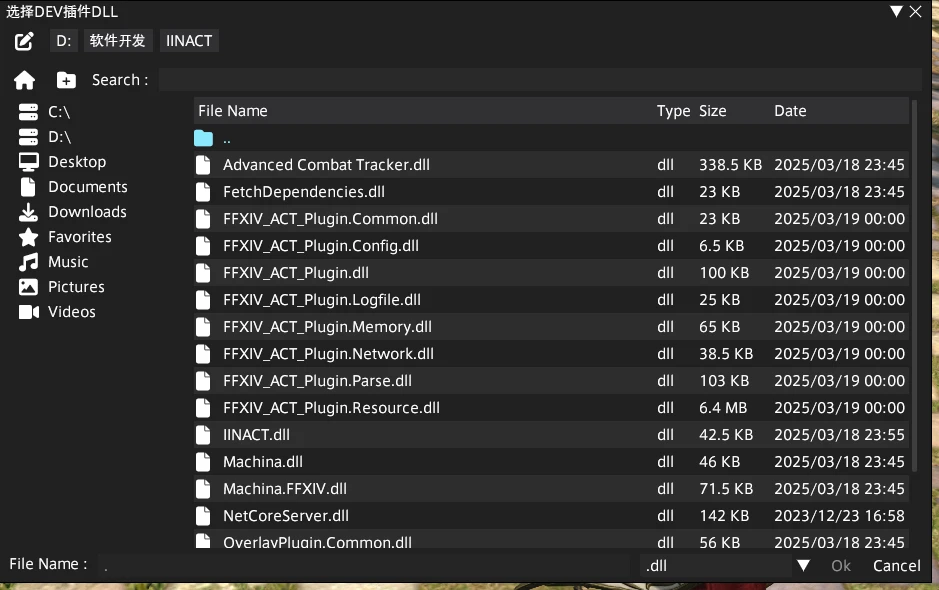Select the C:\ drive

point(58,112)
